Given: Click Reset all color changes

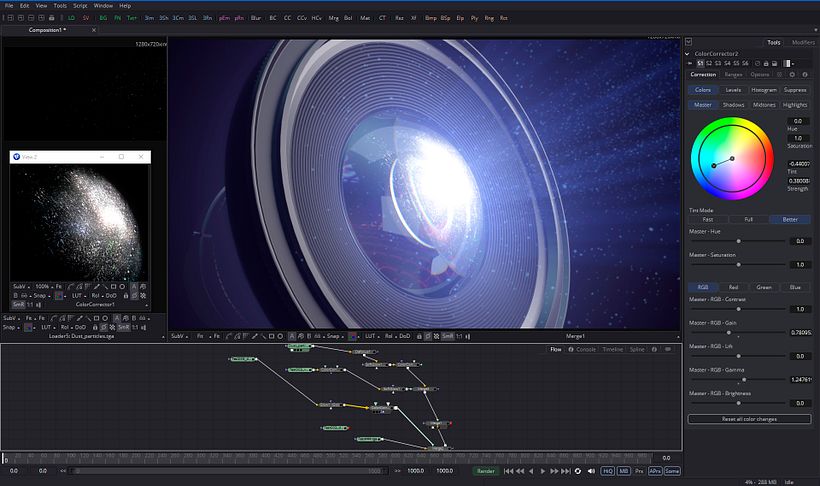Looking at the screenshot, I should (x=749, y=419).
